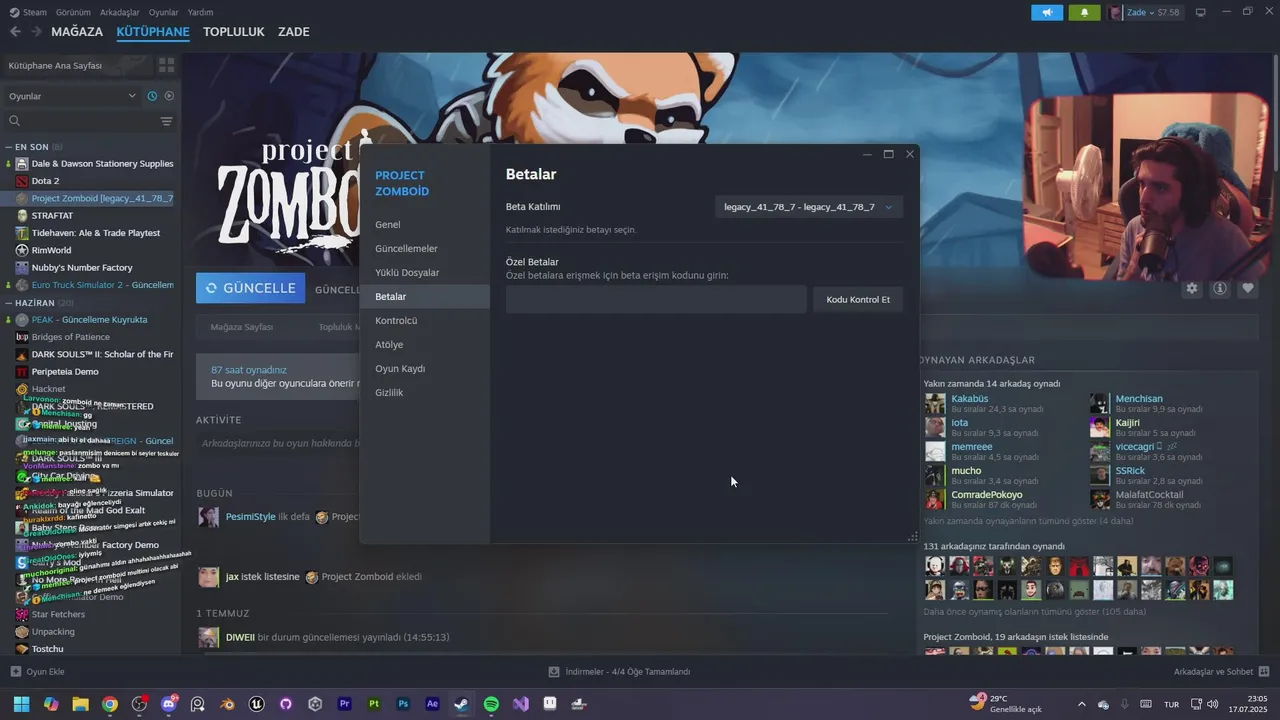1280x720 pixels.
Task: Open Spotify from taskbar
Action: point(491,704)
